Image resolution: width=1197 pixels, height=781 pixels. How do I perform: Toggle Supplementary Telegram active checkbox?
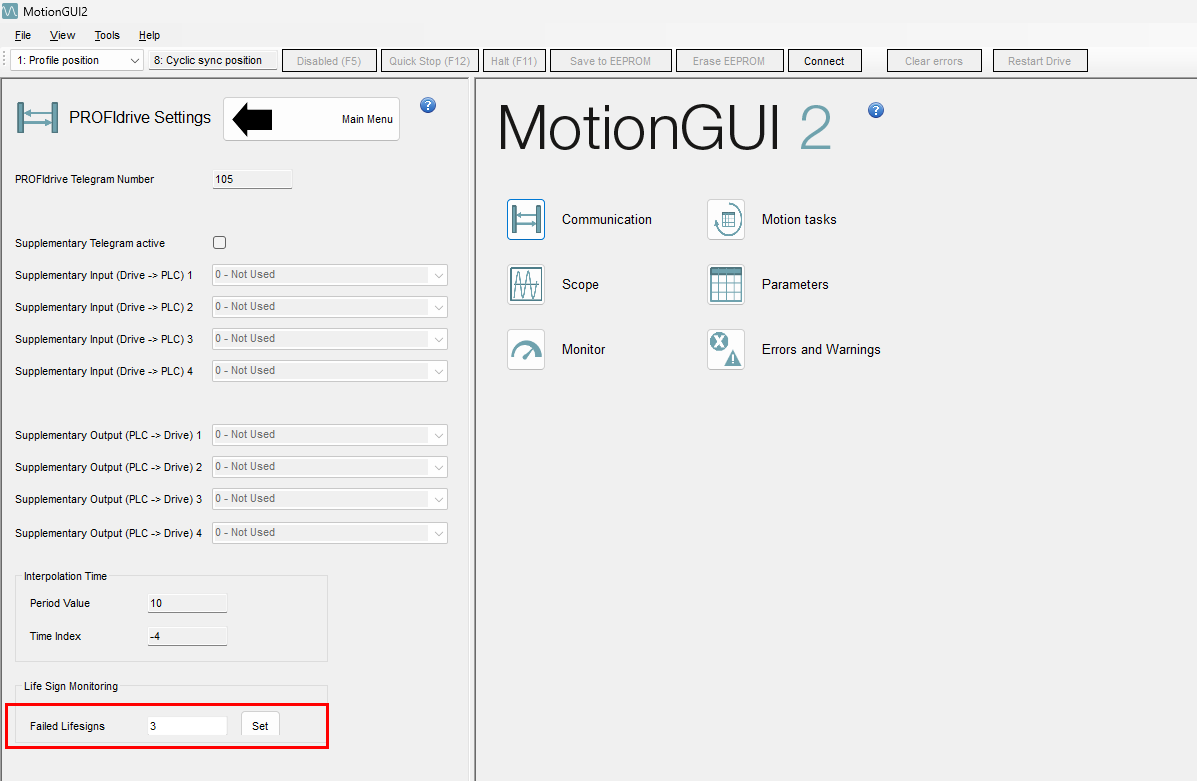(x=220, y=243)
